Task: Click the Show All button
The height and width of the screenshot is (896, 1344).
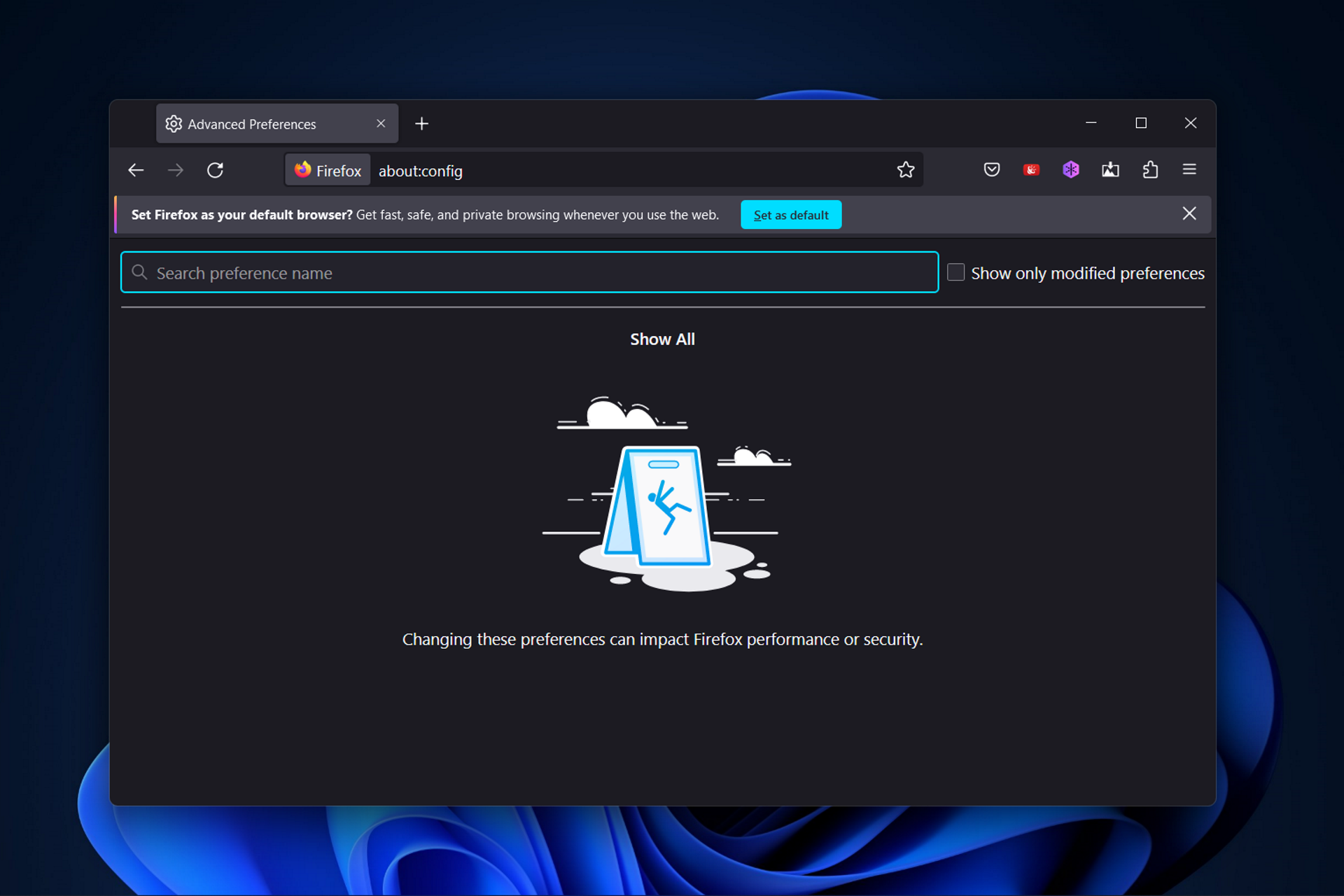Action: click(662, 339)
